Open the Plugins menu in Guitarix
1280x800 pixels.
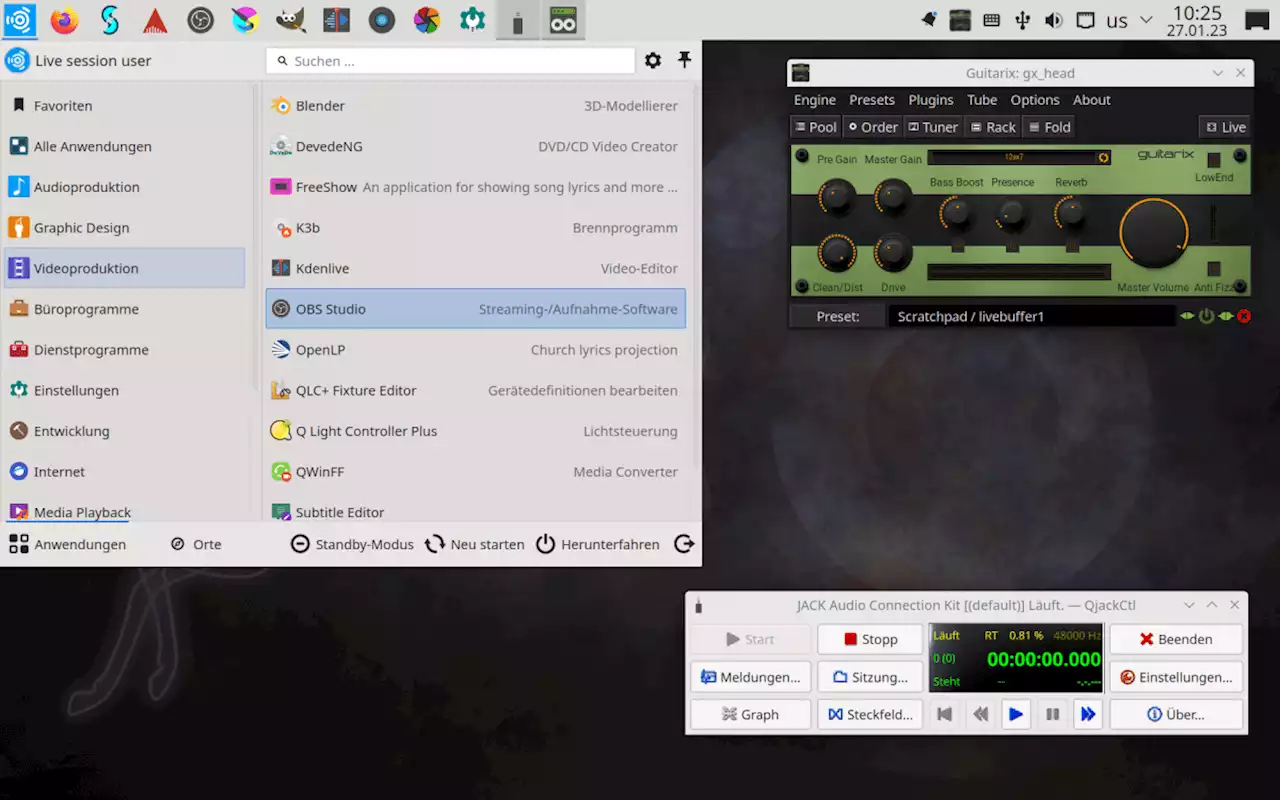pyautogui.click(x=931, y=100)
